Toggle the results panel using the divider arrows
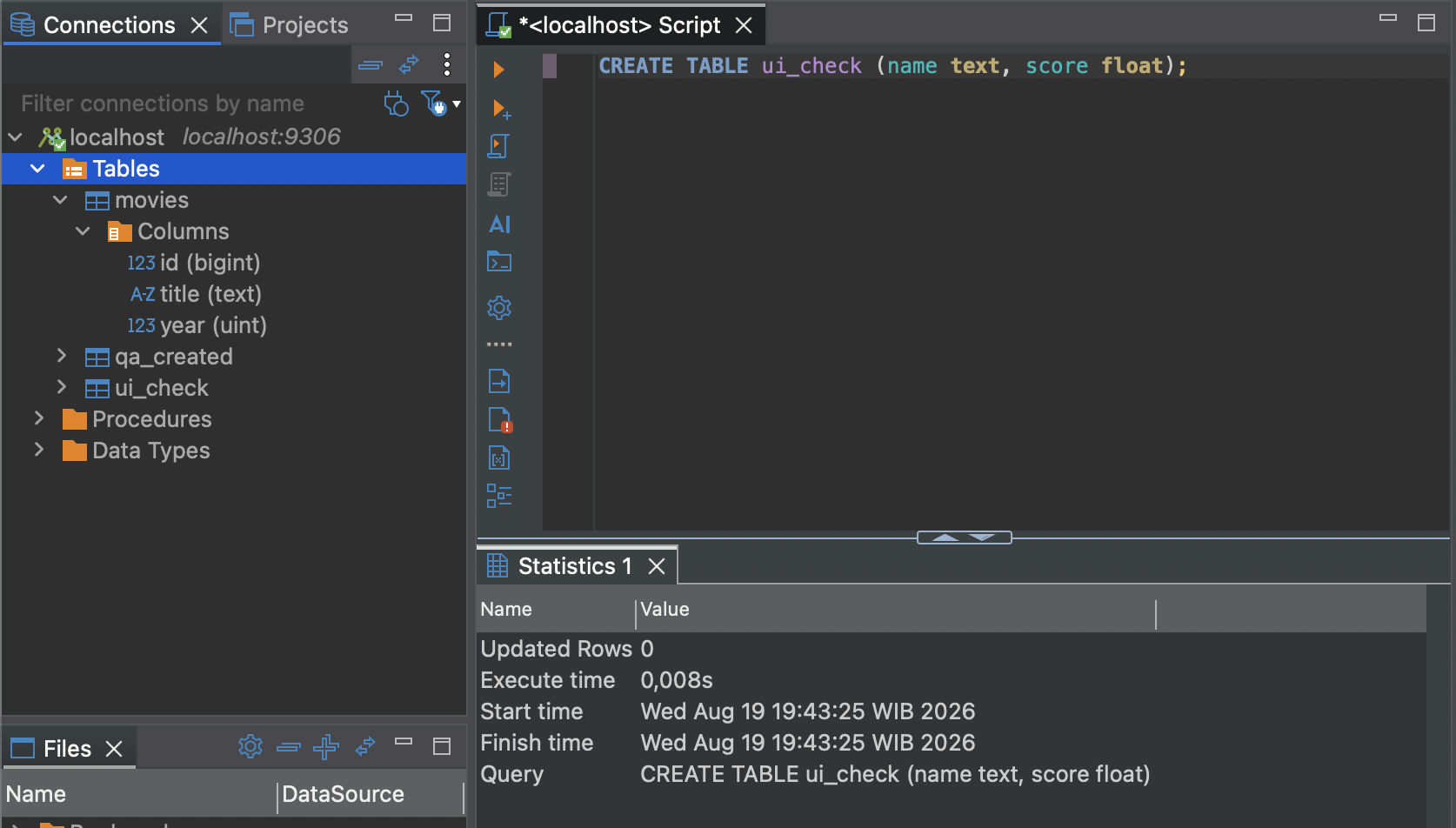Viewport: 1456px width, 828px height. click(x=964, y=538)
